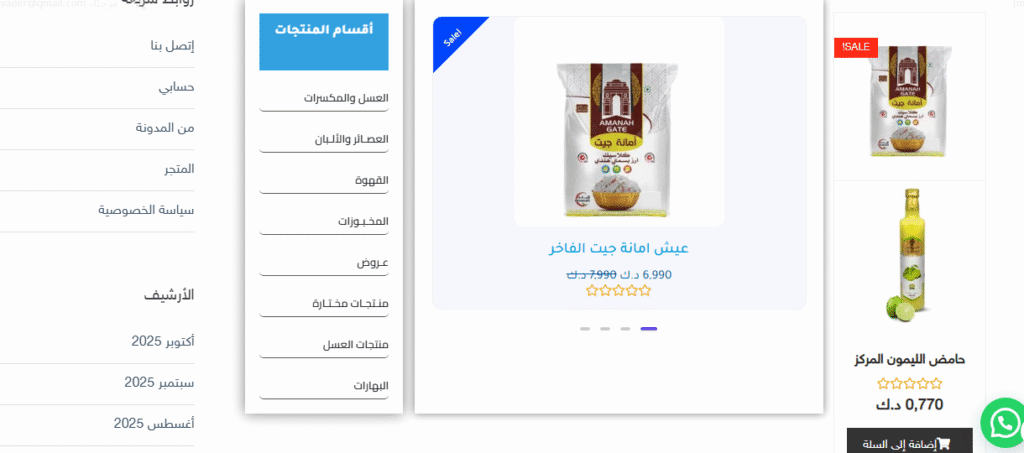This screenshot has height=453, width=1024.
Task: Go to the first carousel slide dot
Action: tap(584, 329)
